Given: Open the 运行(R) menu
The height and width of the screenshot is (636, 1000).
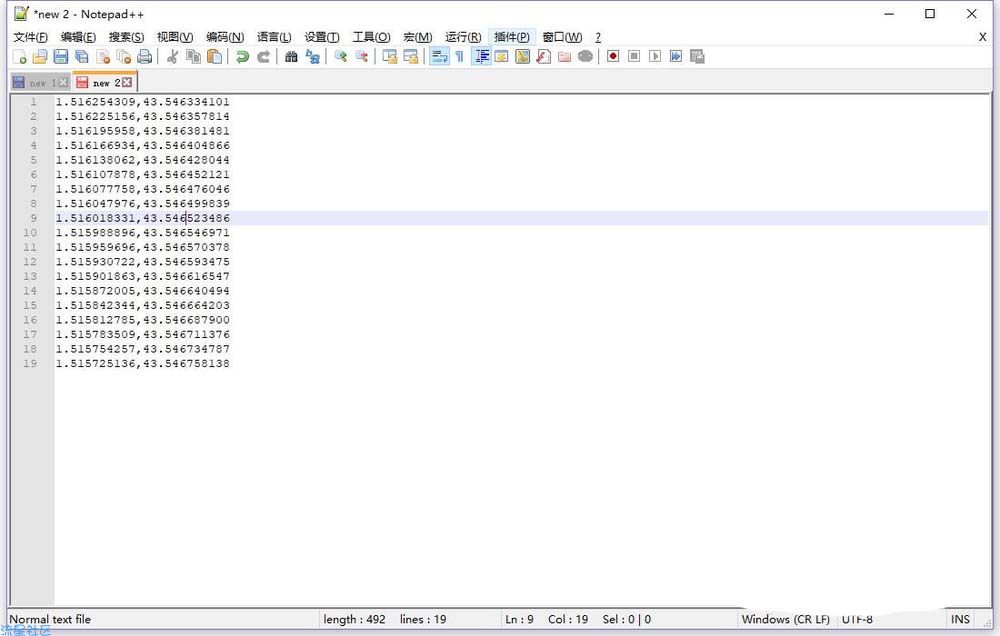Looking at the screenshot, I should [463, 37].
